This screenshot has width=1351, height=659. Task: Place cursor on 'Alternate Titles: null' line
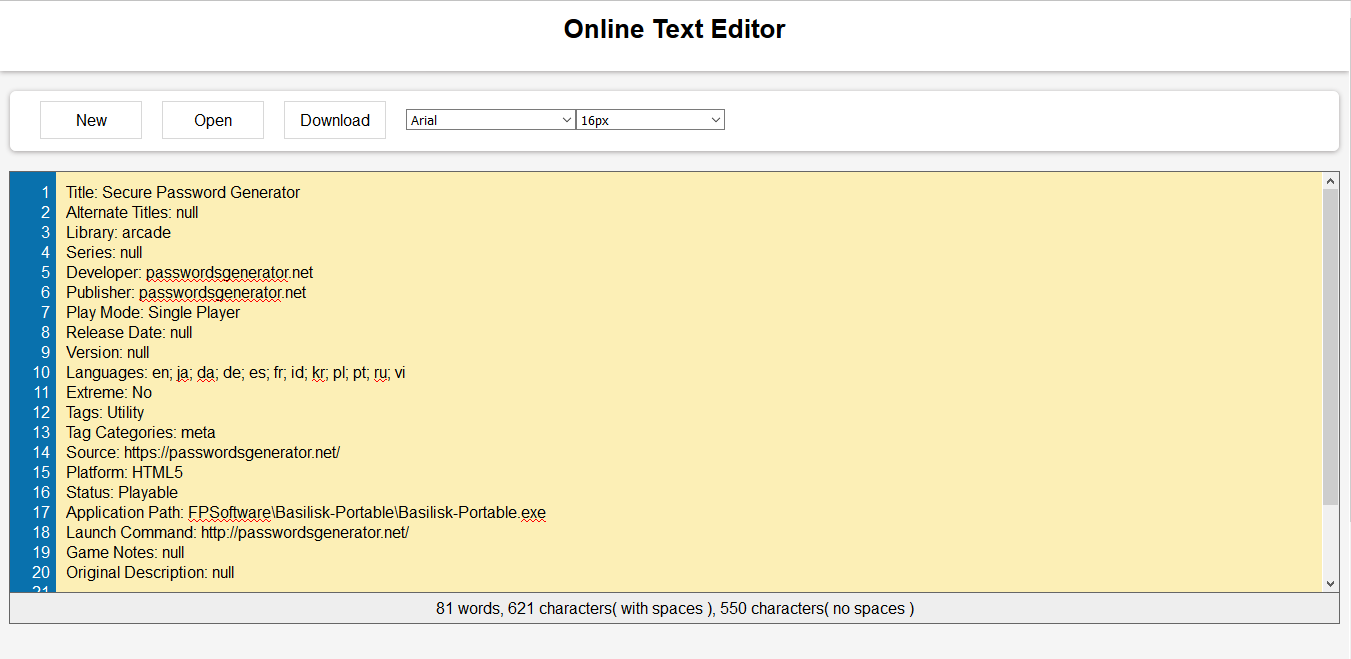tap(132, 212)
